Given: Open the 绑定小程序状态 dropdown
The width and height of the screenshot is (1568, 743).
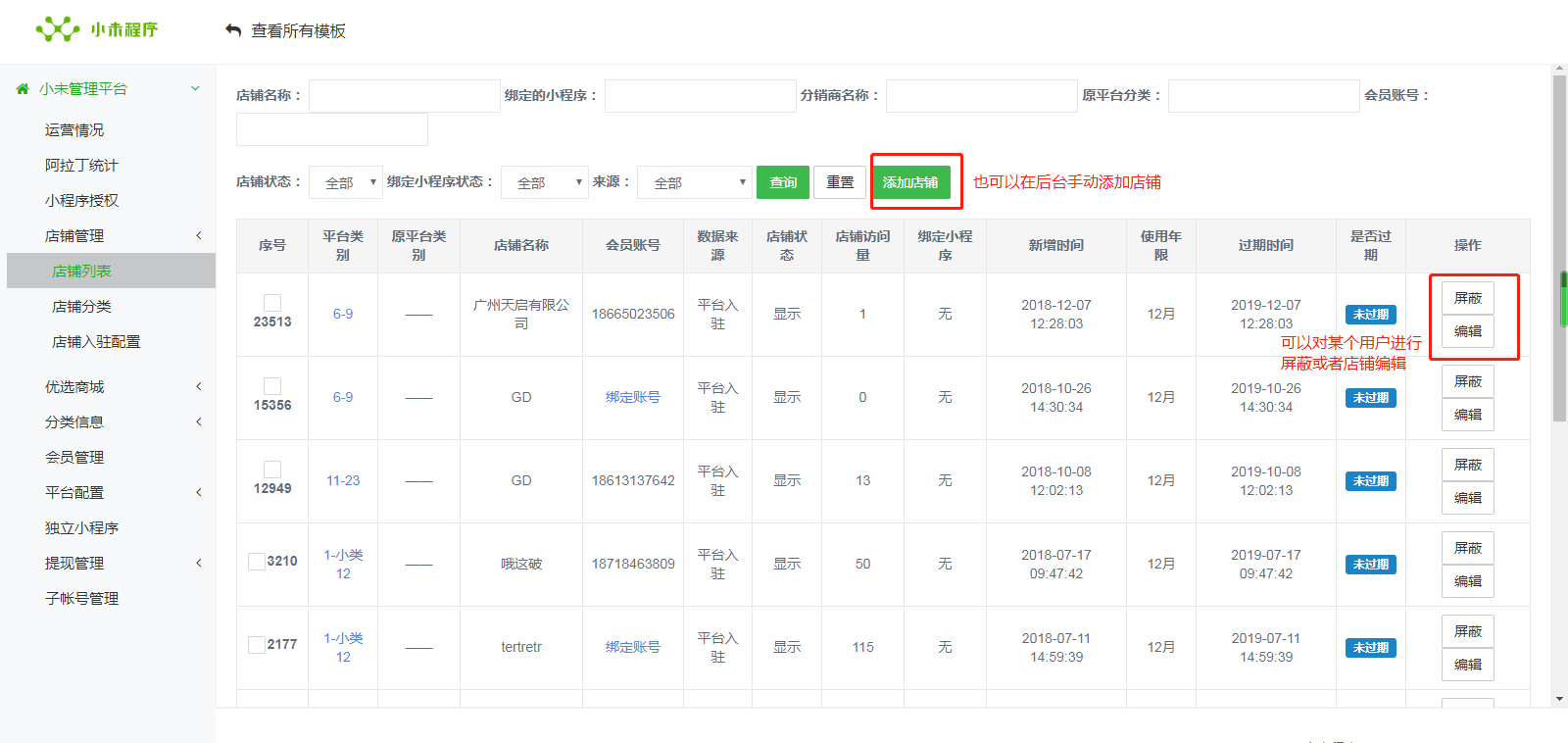Looking at the screenshot, I should click(x=544, y=182).
